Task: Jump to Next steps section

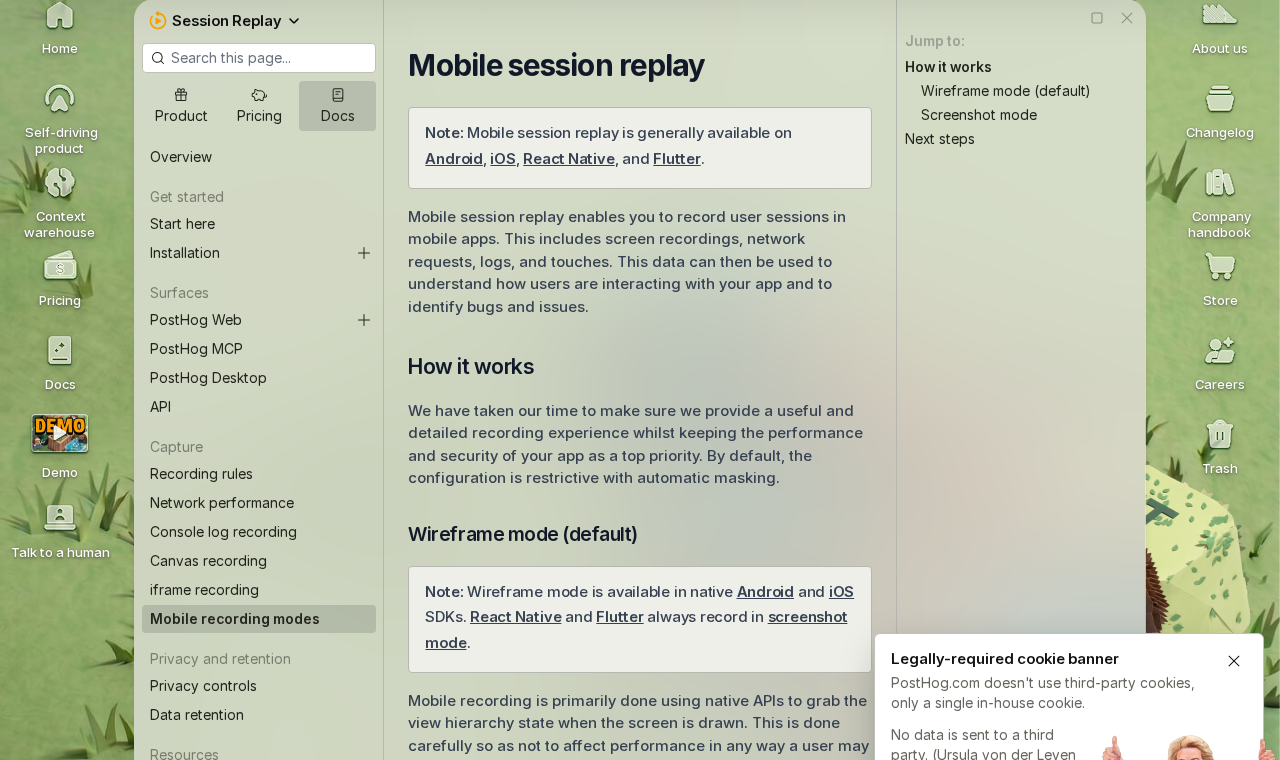Action: pos(940,139)
